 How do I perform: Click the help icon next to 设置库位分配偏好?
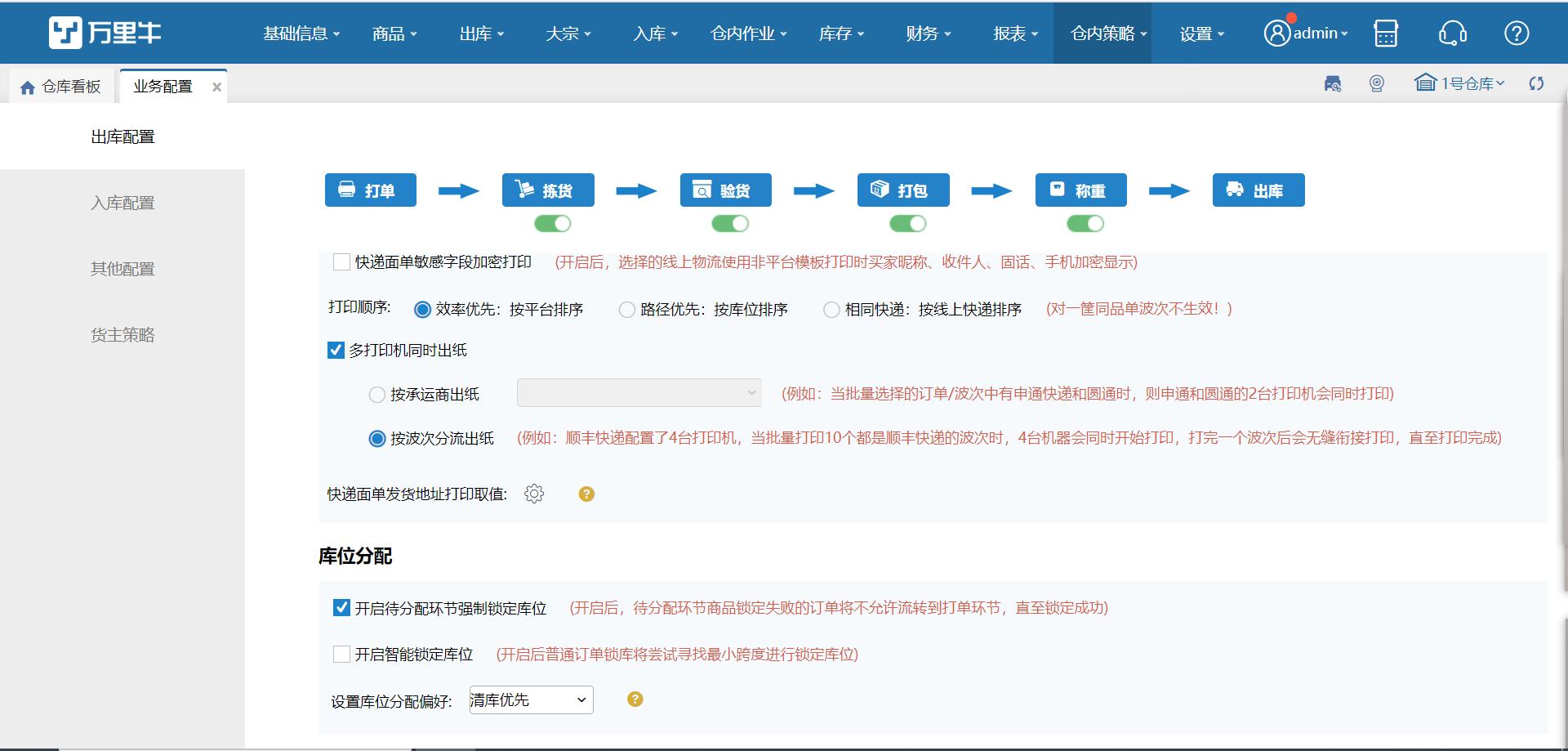[x=635, y=700]
